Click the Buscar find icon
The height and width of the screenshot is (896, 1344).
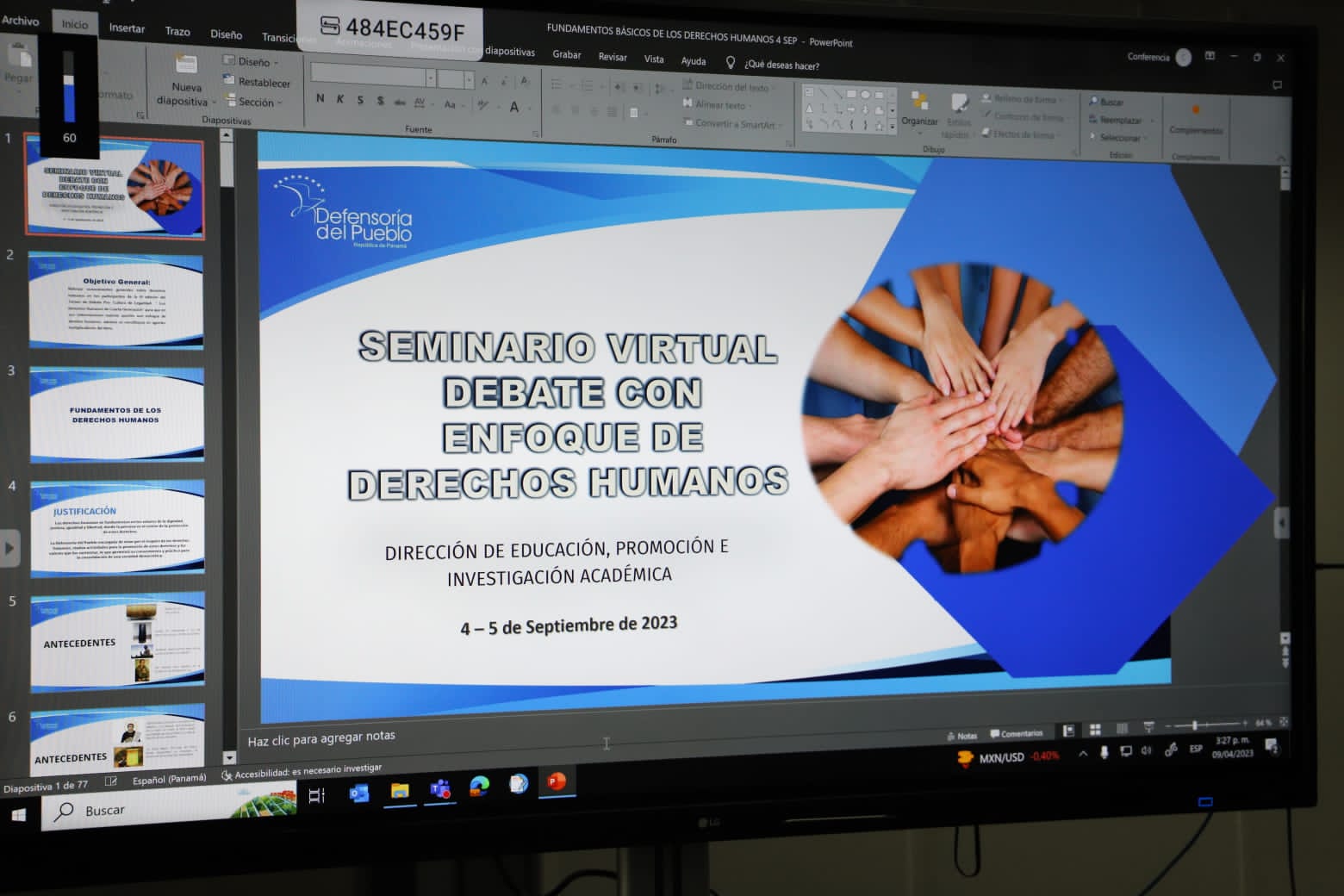click(1093, 101)
